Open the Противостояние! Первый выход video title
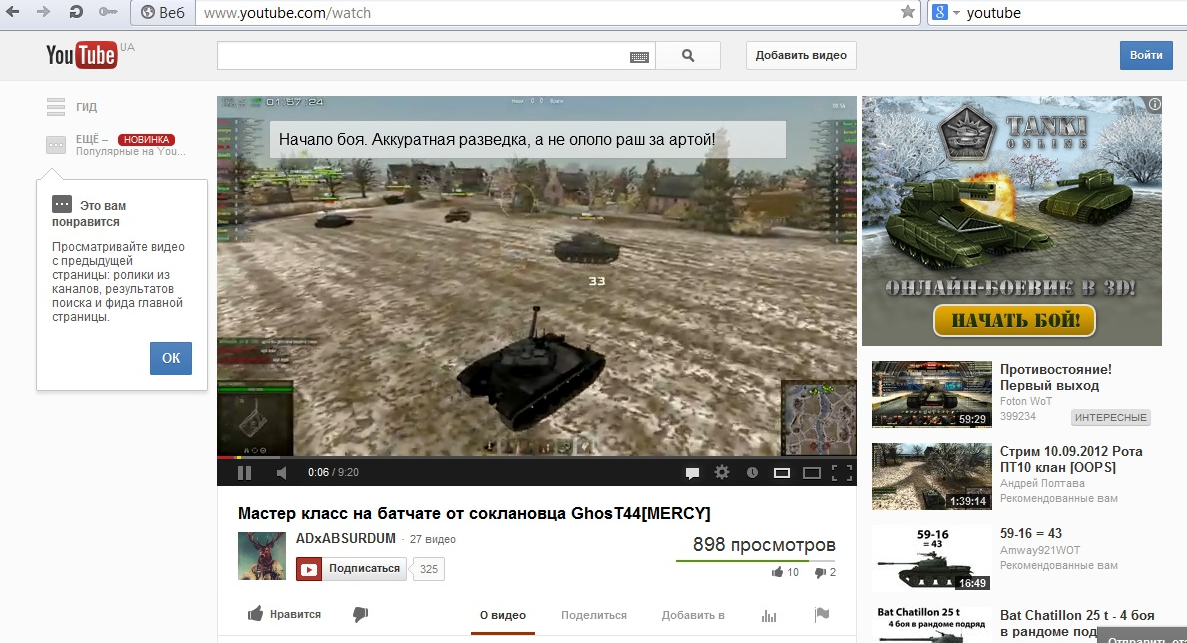The image size is (1187, 643). tap(1056, 377)
